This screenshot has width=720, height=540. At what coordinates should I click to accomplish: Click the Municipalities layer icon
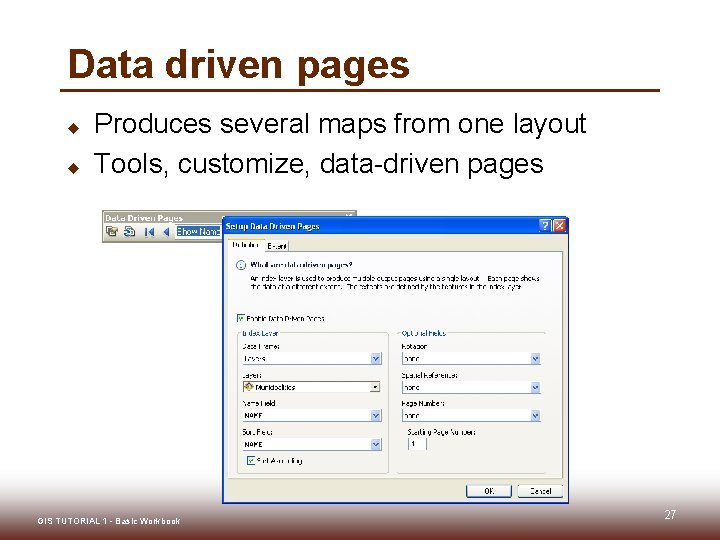click(x=248, y=387)
